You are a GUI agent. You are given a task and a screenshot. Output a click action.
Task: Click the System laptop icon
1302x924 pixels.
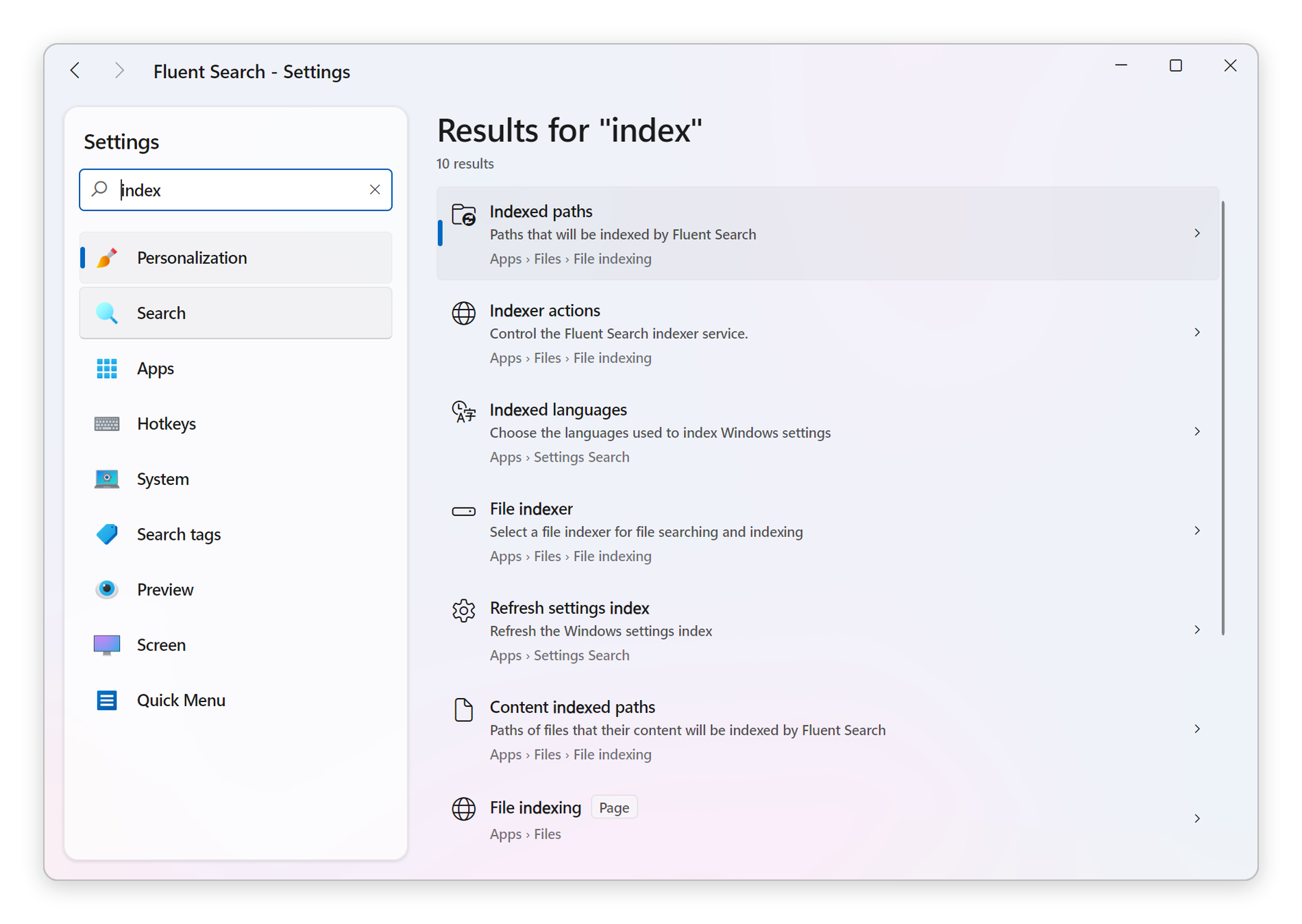click(x=107, y=479)
